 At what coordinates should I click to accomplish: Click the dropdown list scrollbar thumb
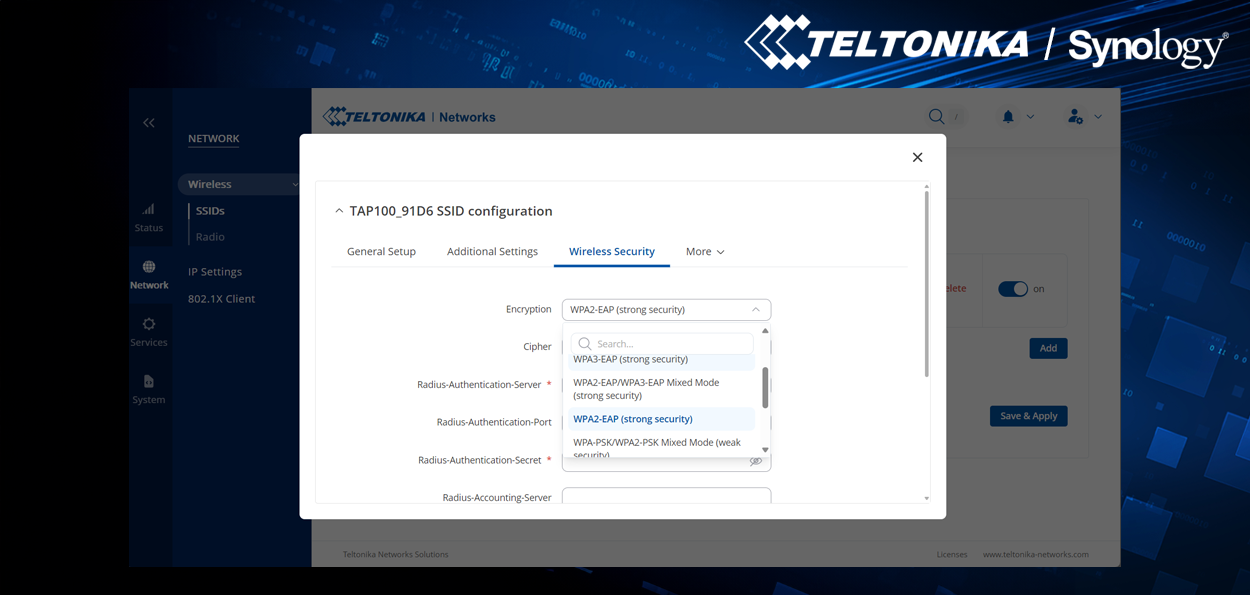[x=765, y=388]
